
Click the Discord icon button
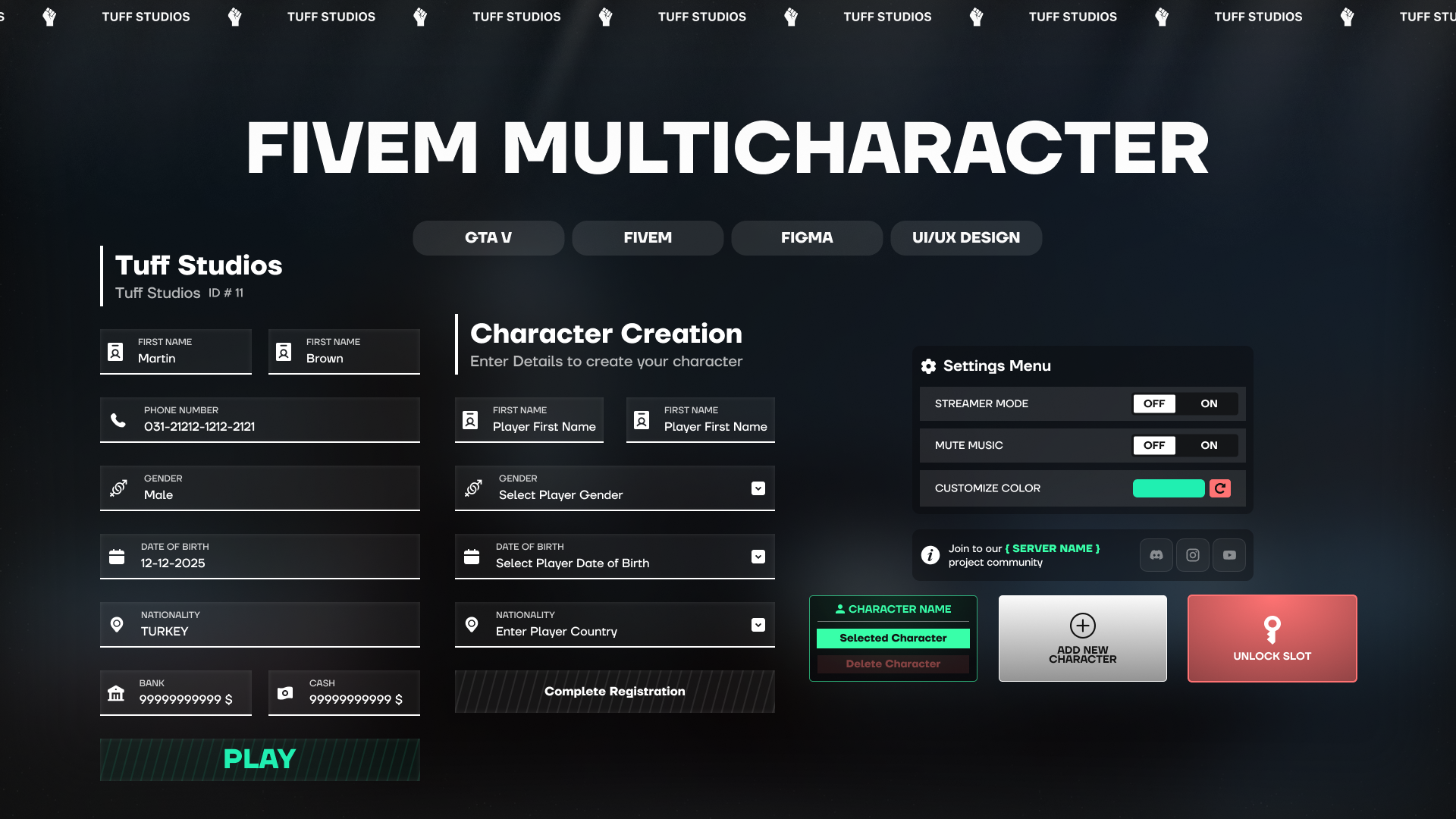(x=1156, y=555)
